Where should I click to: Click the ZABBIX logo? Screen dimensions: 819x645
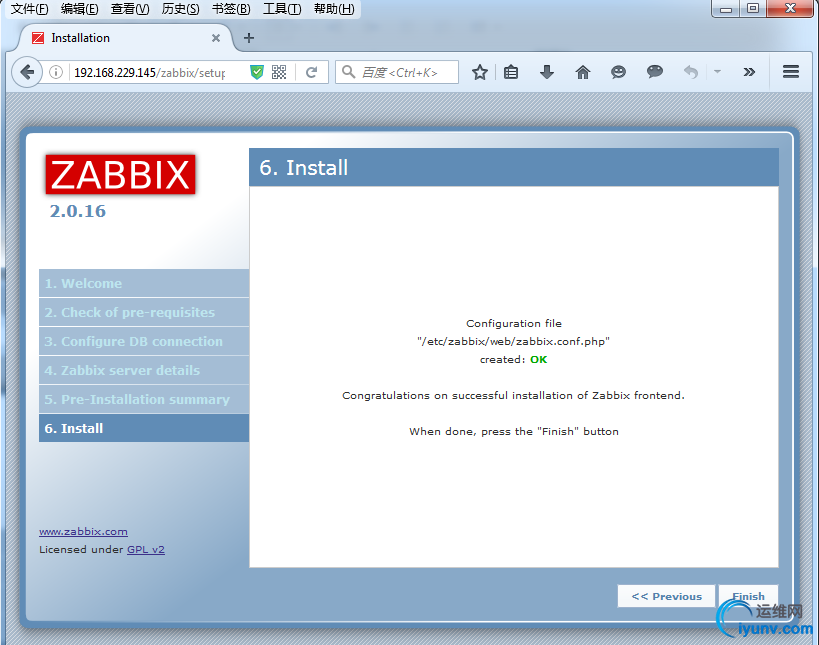(x=121, y=174)
